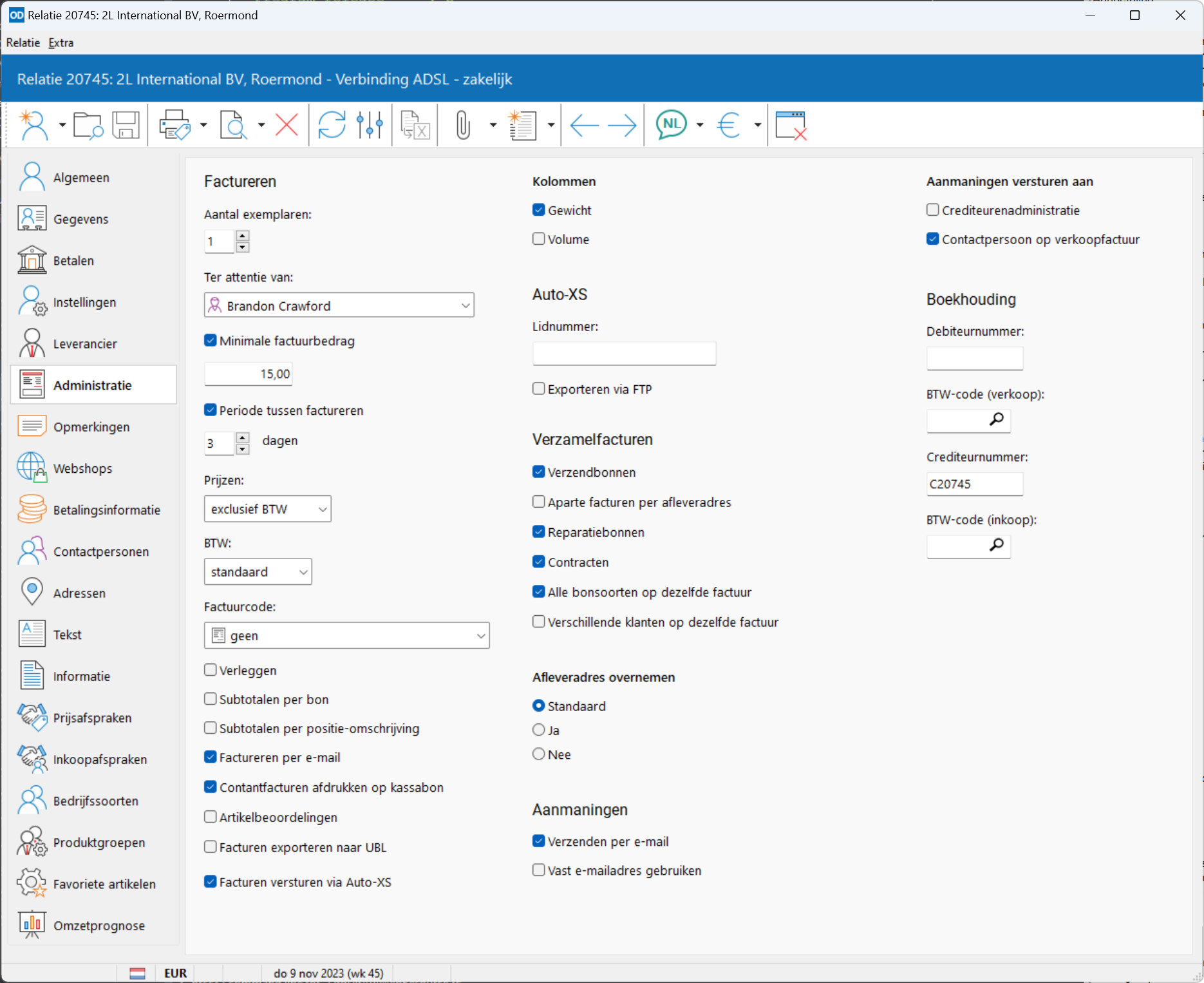Click the refresh arrows icon
The image size is (1204, 983).
point(332,125)
